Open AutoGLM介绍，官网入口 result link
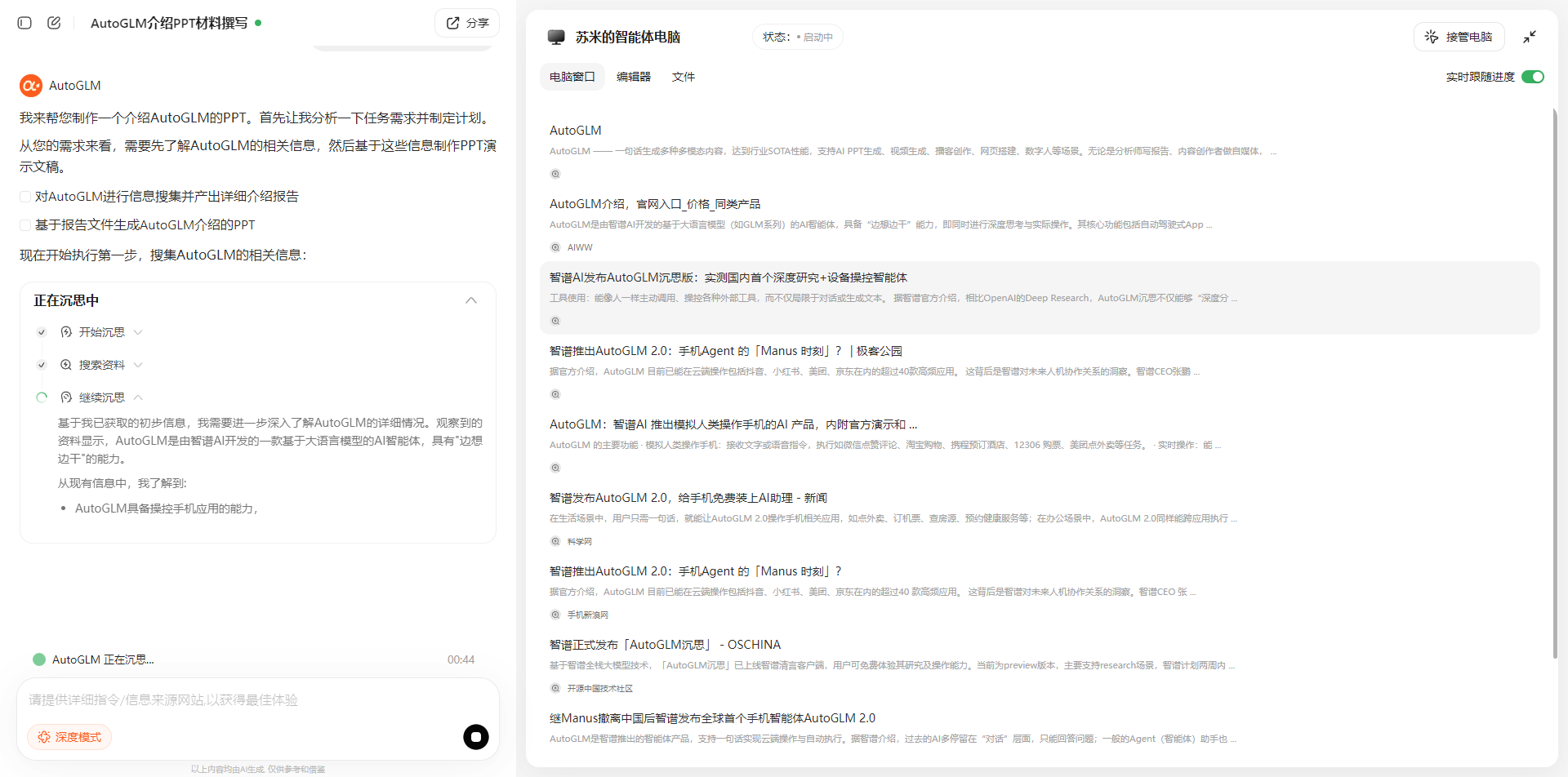Screen dimensions: 1568x777 (655, 204)
